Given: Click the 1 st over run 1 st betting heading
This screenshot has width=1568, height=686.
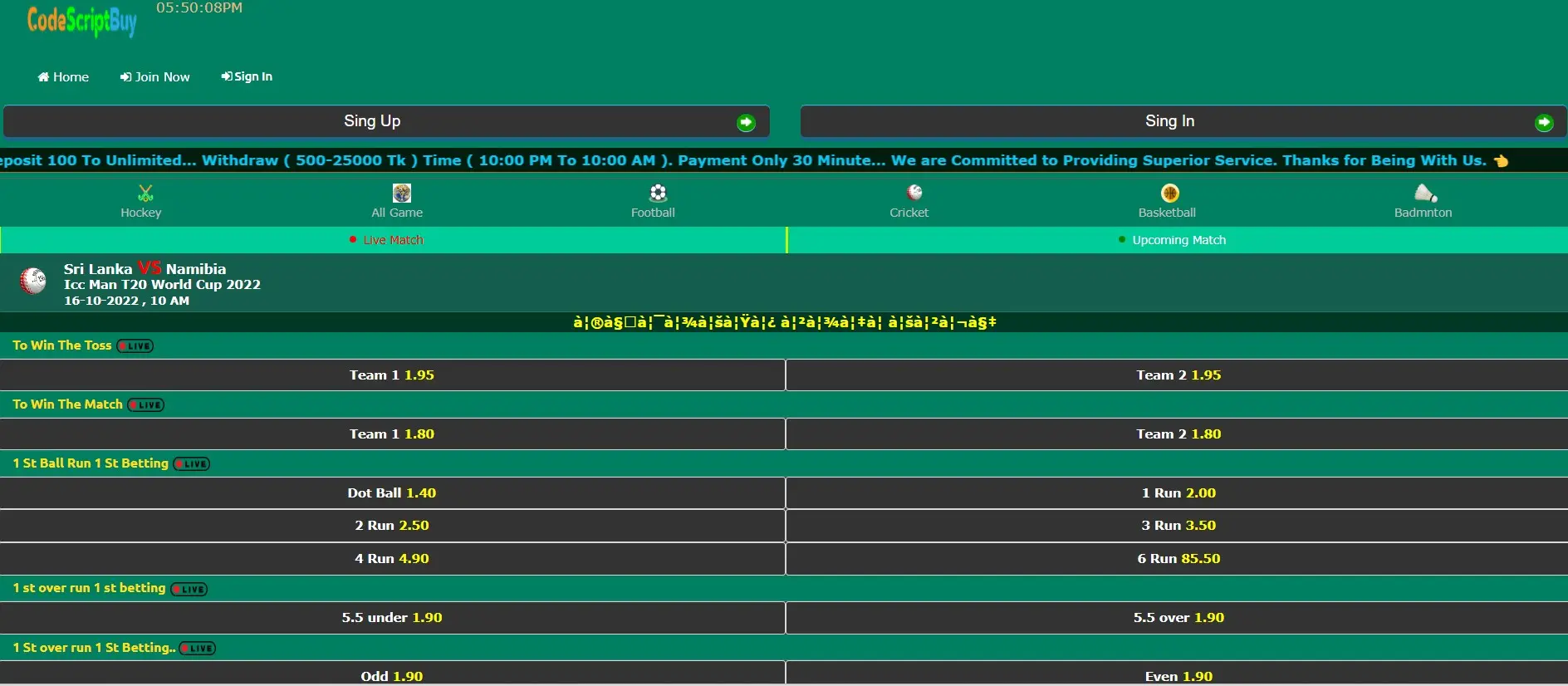Looking at the screenshot, I should [x=89, y=588].
